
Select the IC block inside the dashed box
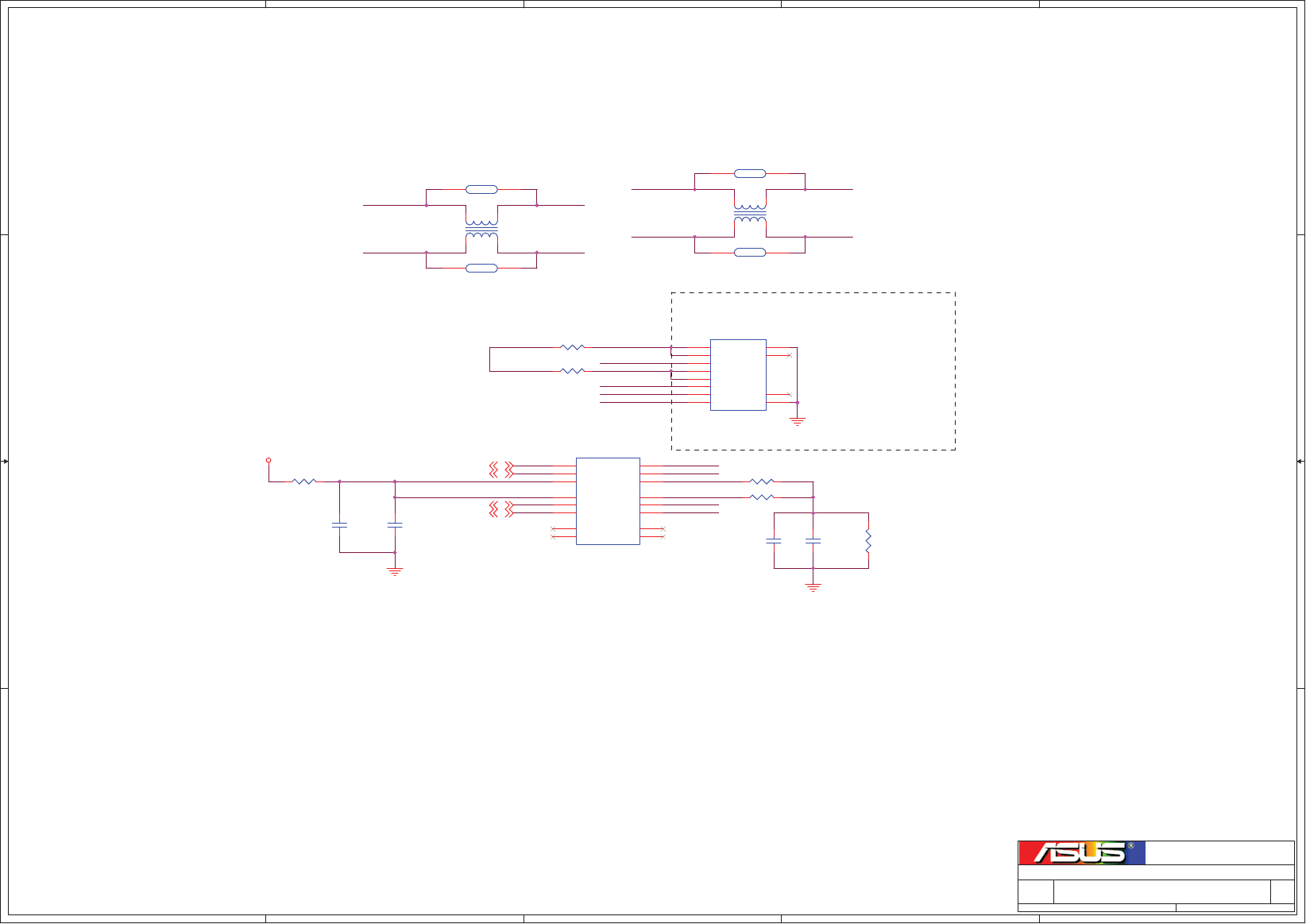738,375
